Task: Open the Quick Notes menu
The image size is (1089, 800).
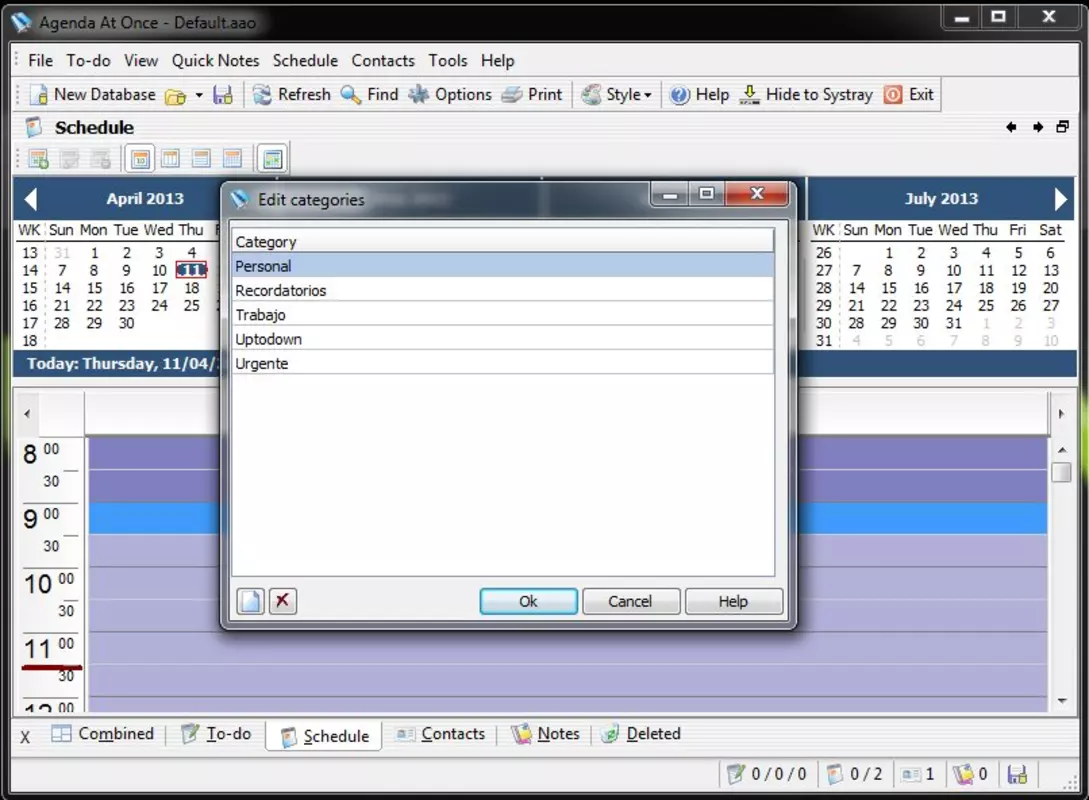Action: tap(215, 60)
